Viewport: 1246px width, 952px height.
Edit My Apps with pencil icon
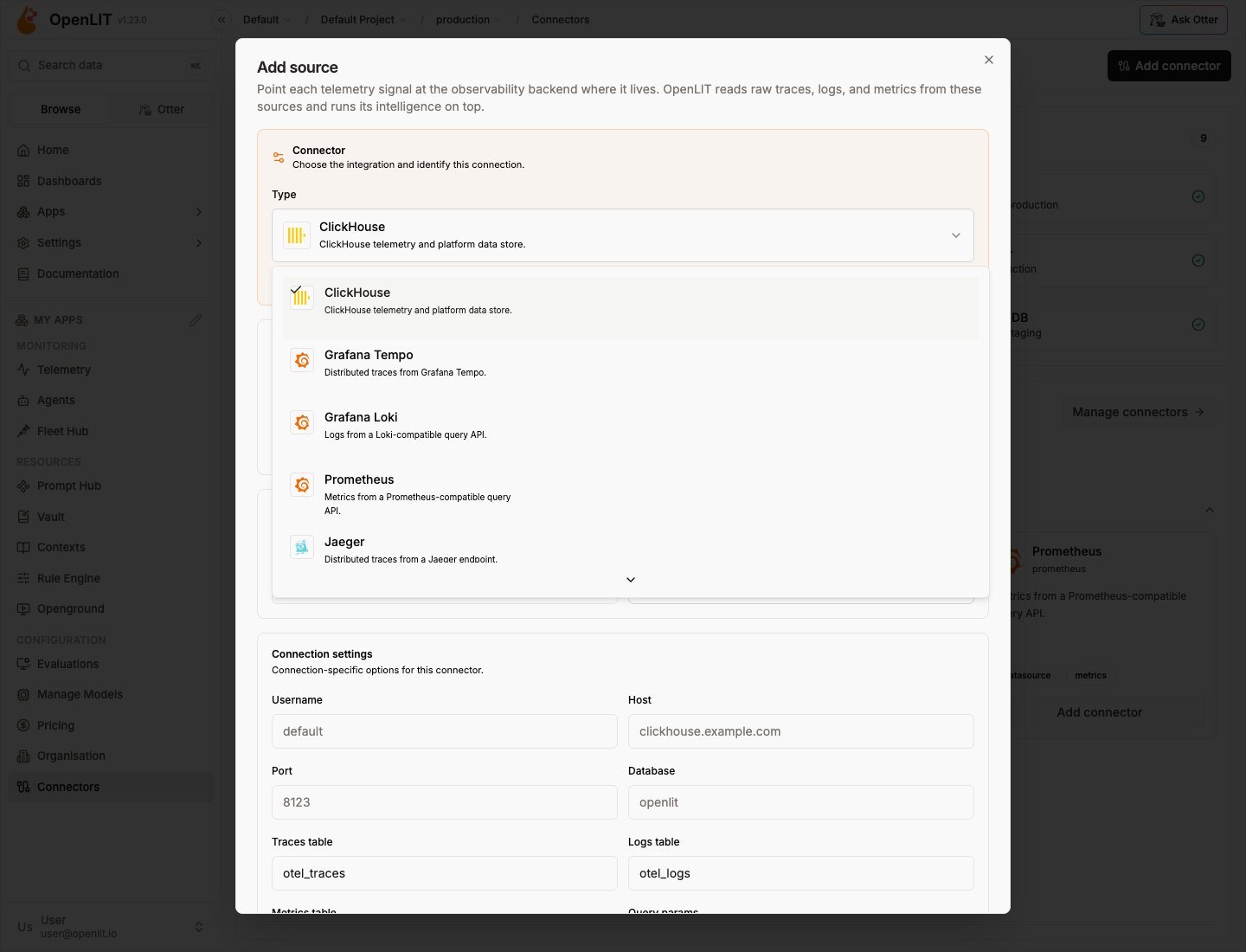[196, 320]
